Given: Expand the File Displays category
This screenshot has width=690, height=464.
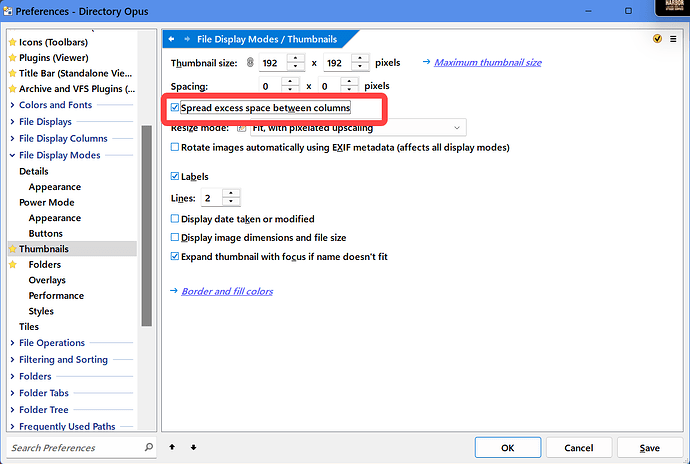Looking at the screenshot, I should click(x=12, y=122).
